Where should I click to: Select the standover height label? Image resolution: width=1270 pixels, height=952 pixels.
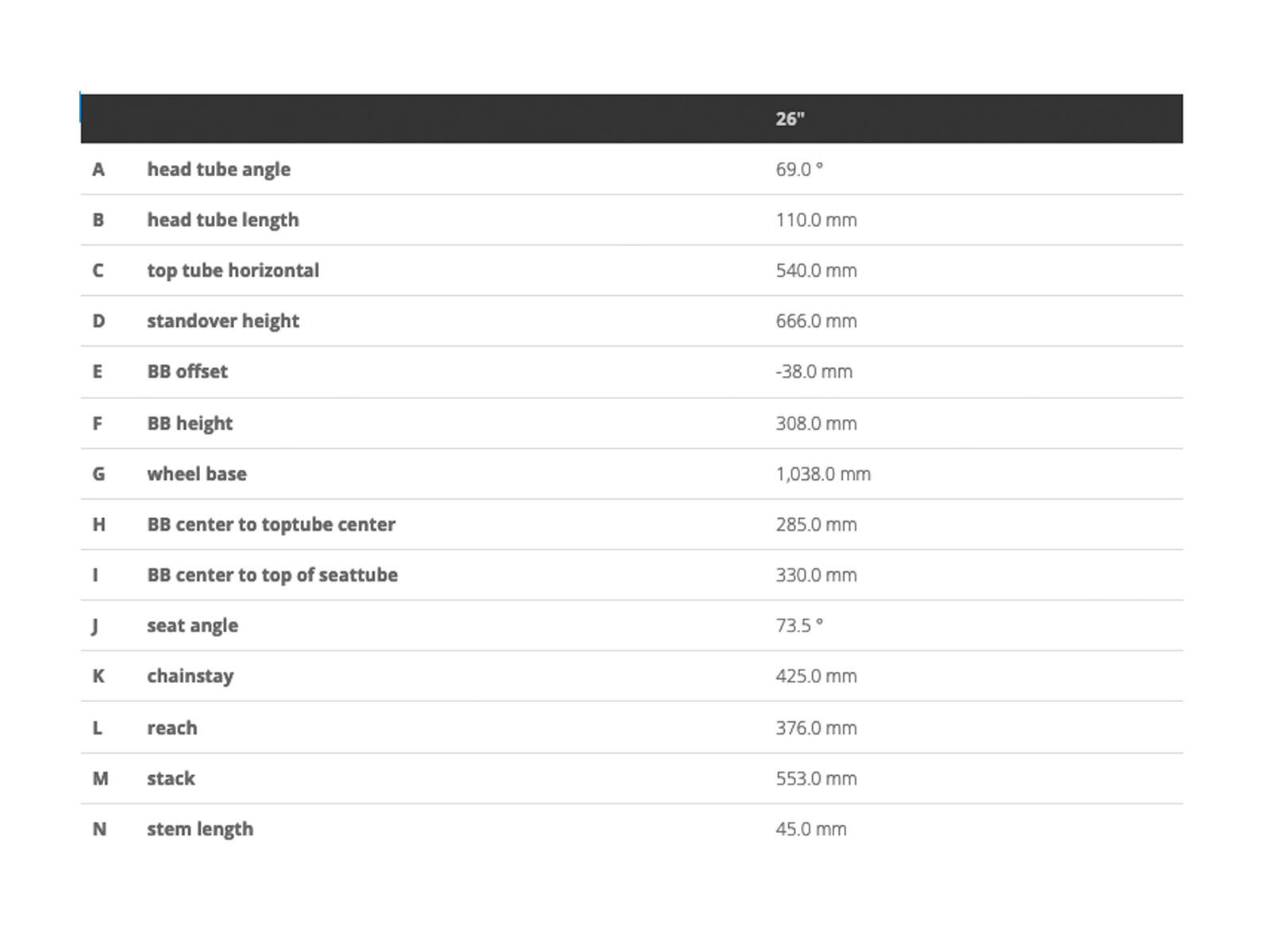point(222,321)
